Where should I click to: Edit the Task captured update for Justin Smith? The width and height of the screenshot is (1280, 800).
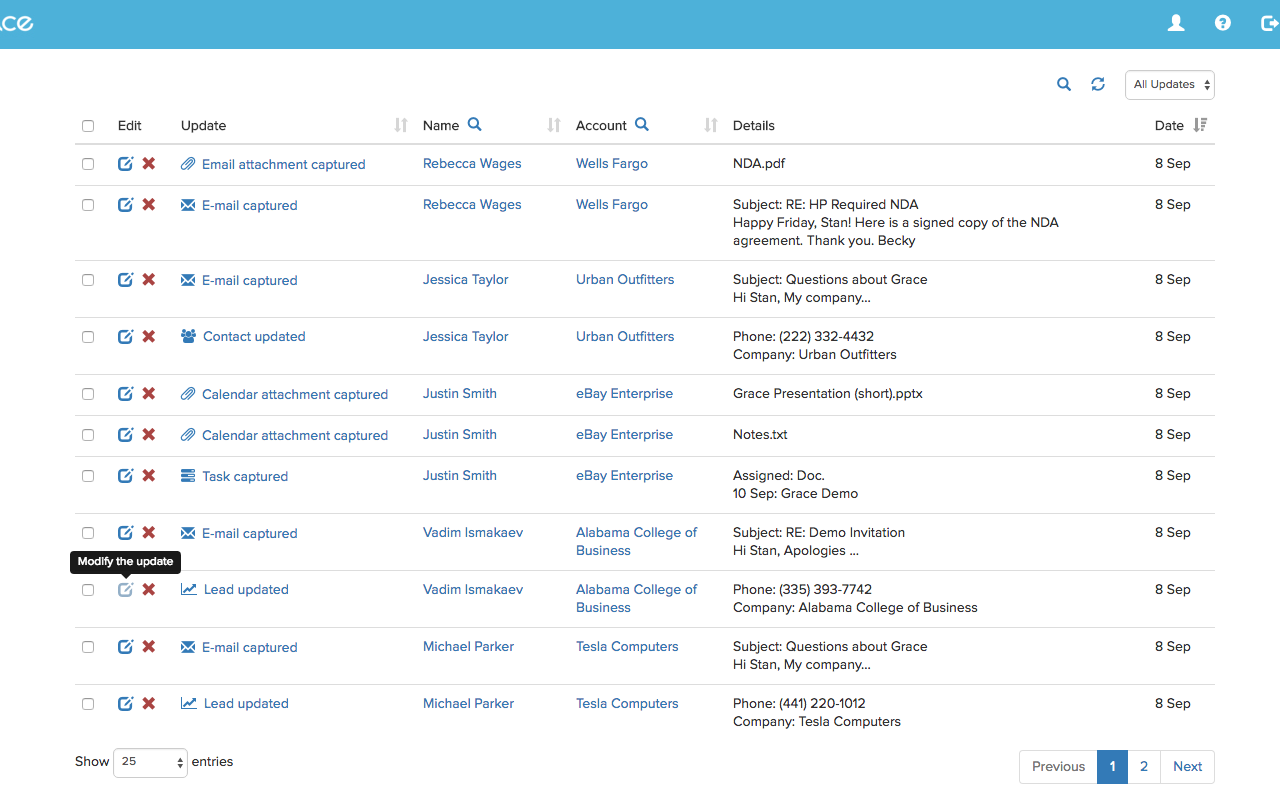(125, 475)
